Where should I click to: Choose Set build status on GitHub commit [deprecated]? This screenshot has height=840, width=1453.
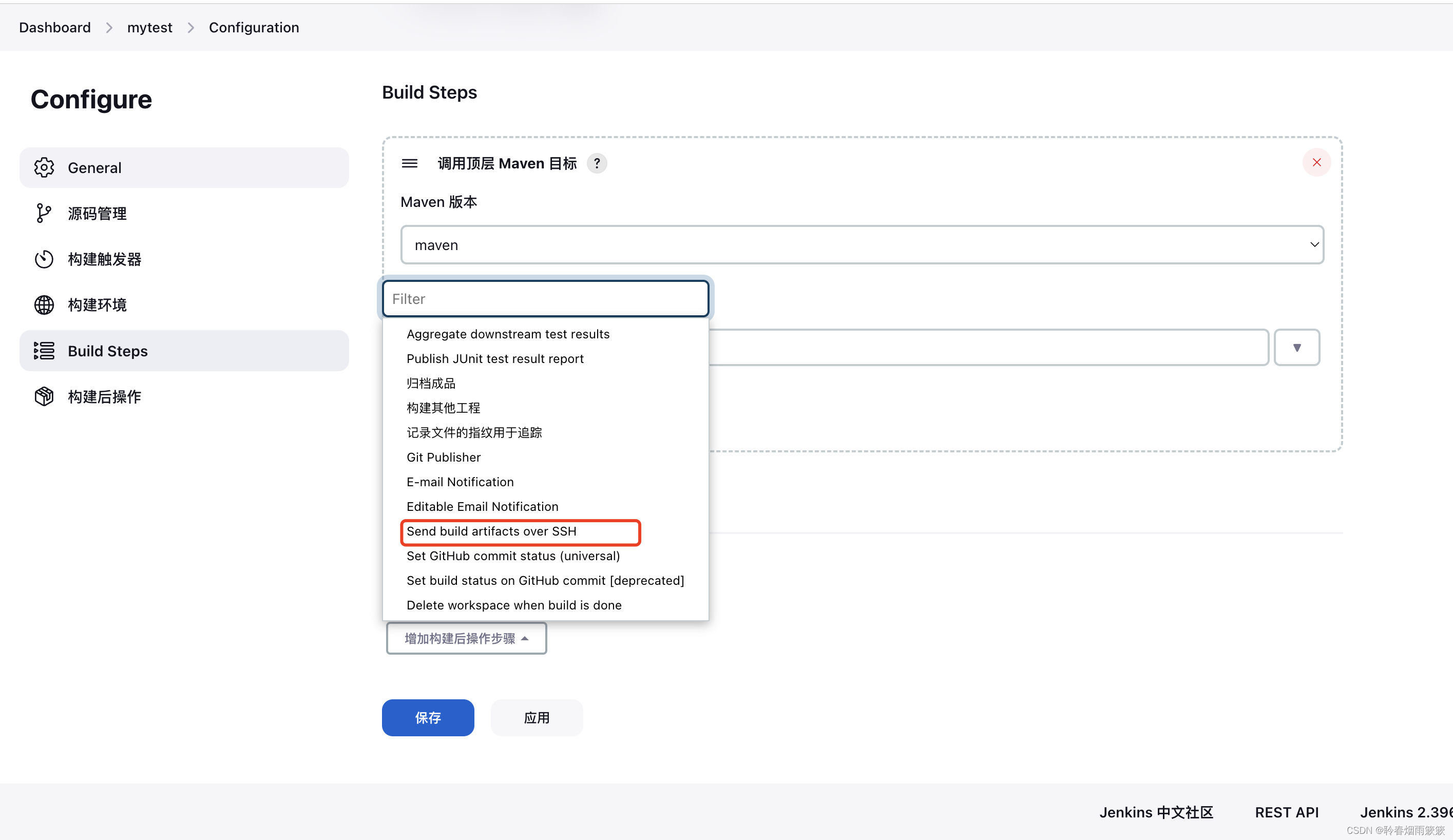(545, 581)
